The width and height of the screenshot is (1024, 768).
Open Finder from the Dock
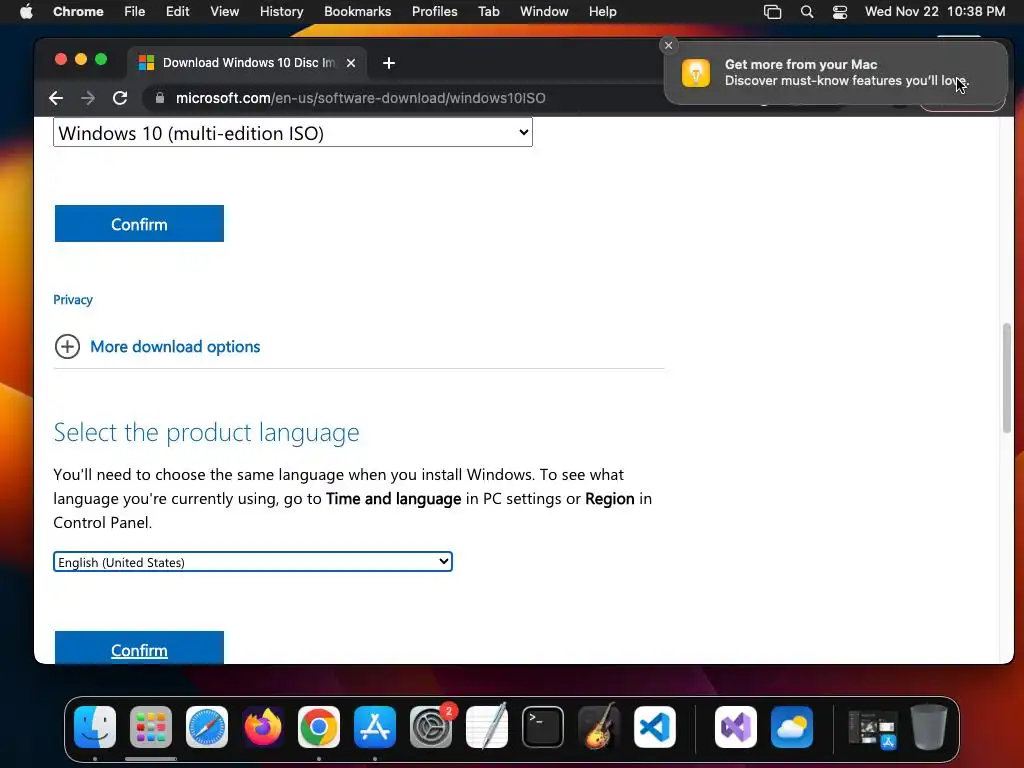(x=95, y=727)
